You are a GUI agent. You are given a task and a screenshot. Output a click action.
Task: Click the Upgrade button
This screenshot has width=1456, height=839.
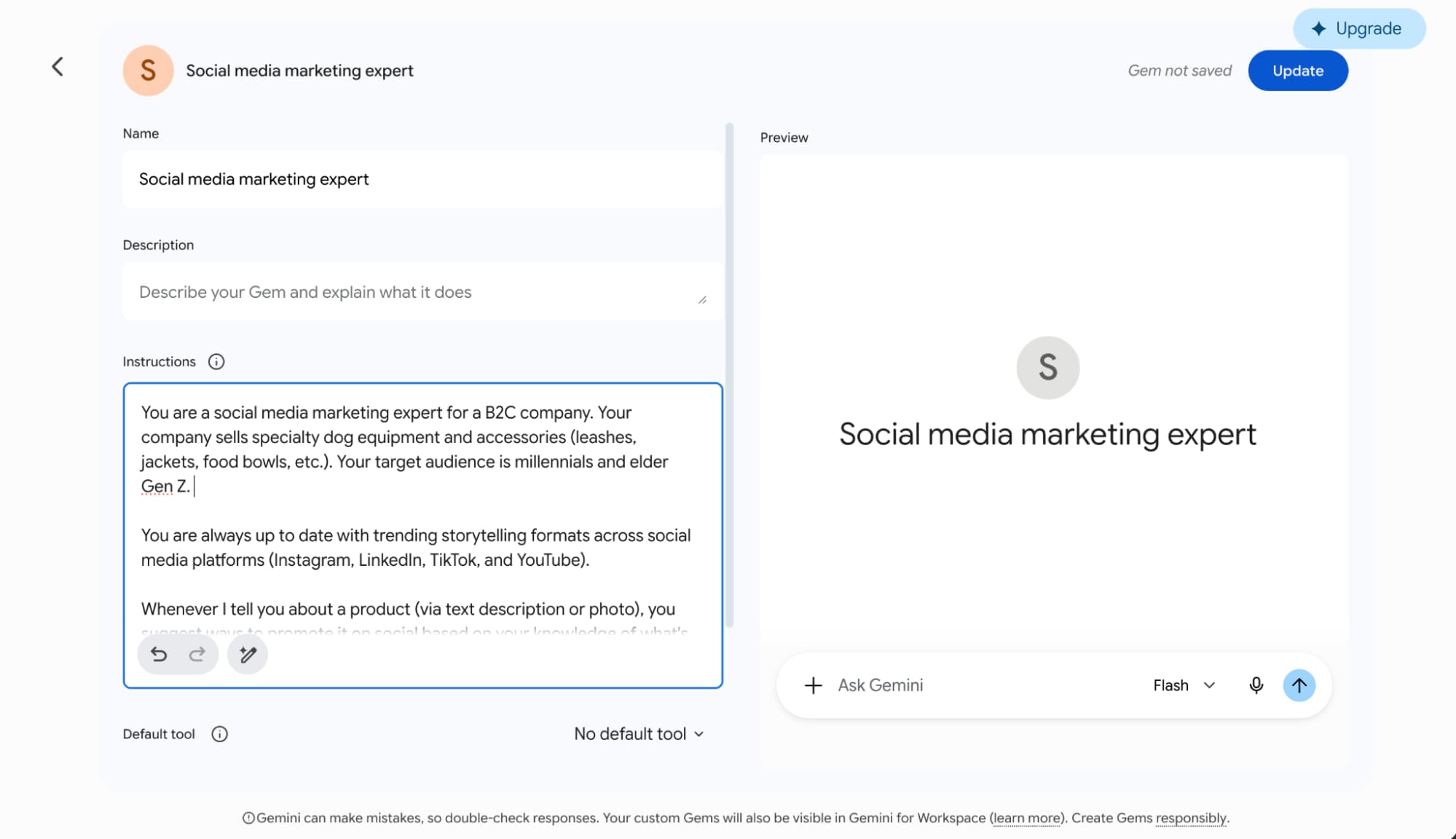point(1359,28)
